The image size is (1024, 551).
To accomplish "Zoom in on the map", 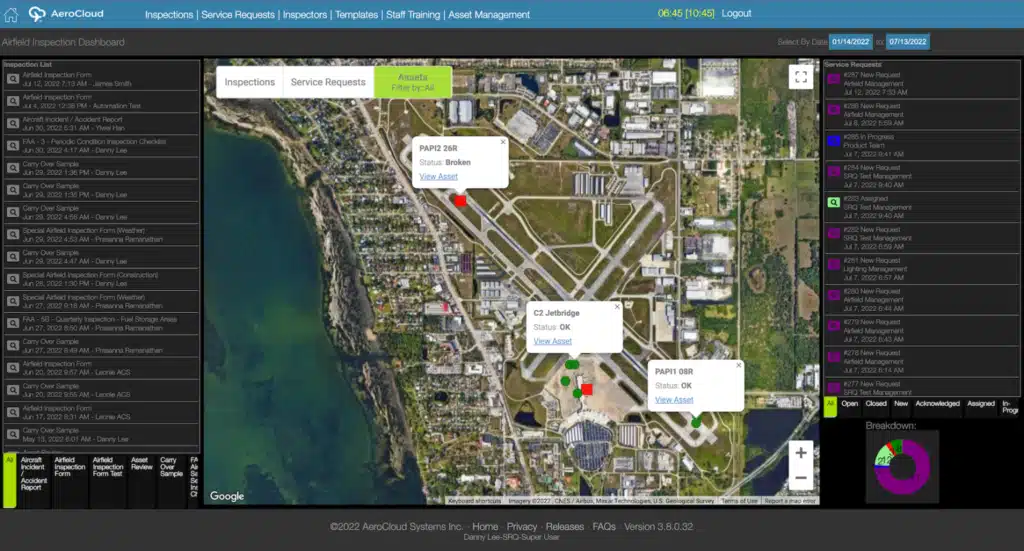I will (800, 453).
